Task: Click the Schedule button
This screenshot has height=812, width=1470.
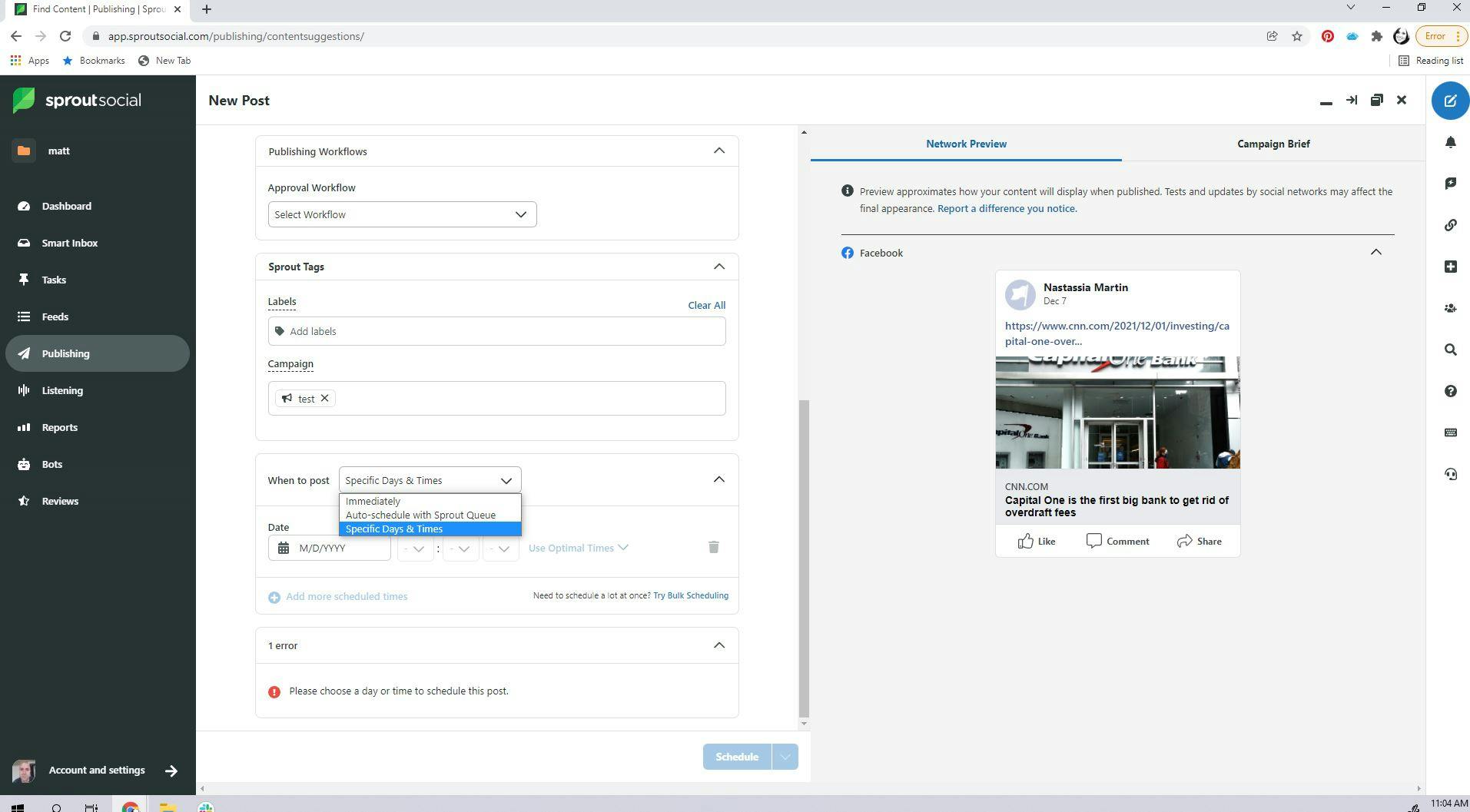Action: point(737,757)
